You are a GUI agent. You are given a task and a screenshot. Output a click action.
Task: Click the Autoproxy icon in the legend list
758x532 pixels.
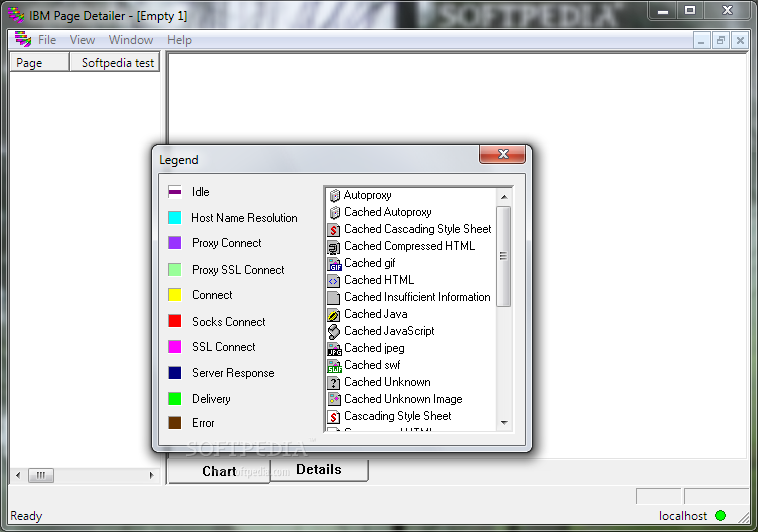point(335,195)
